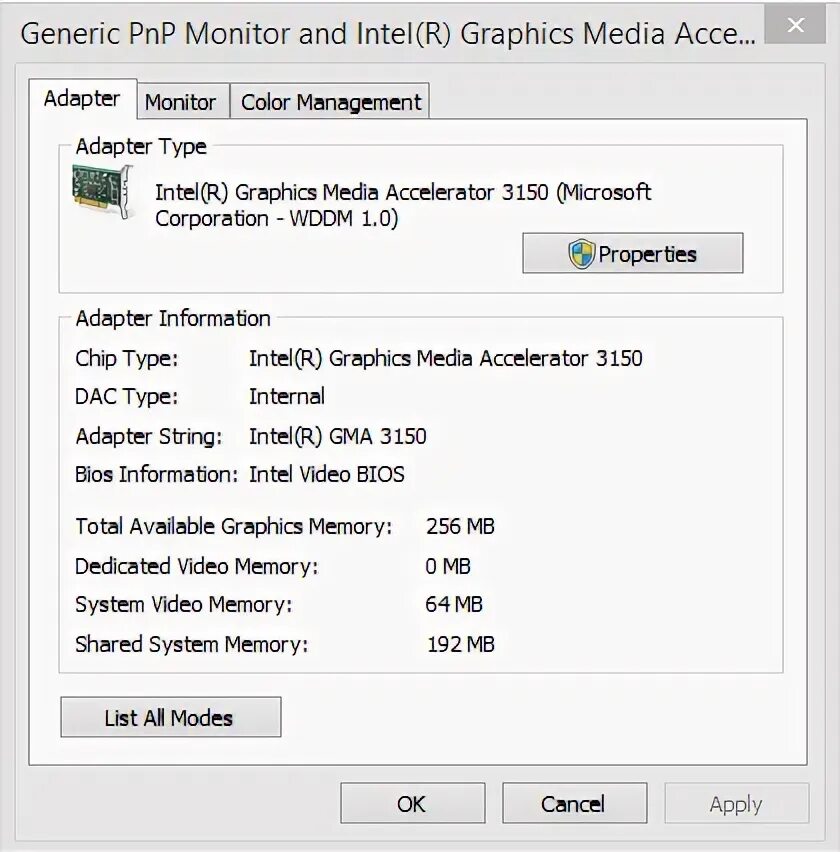
Task: Click the greyed-out Apply button
Action: [736, 803]
